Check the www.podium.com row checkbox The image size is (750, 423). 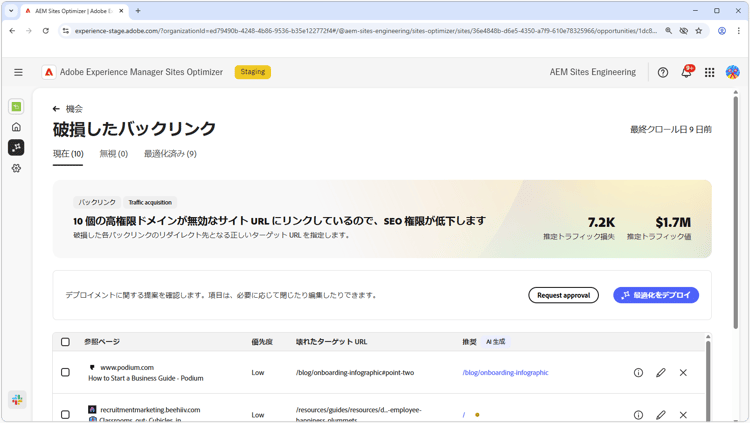coord(66,372)
